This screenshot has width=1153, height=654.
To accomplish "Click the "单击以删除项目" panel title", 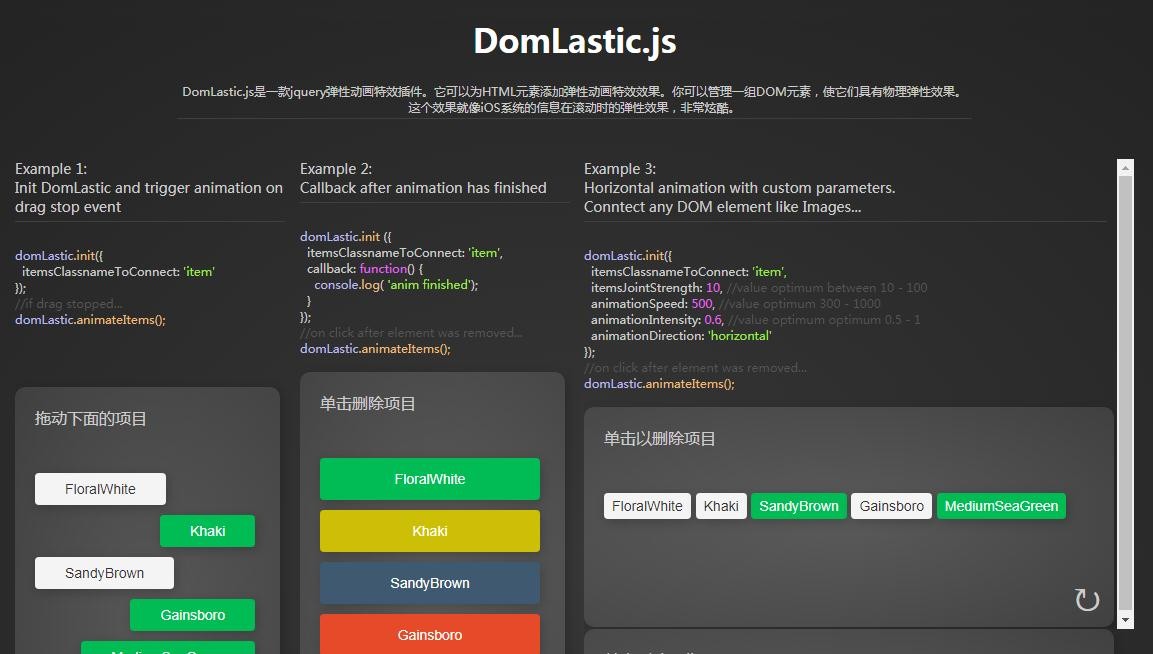I will (660, 439).
